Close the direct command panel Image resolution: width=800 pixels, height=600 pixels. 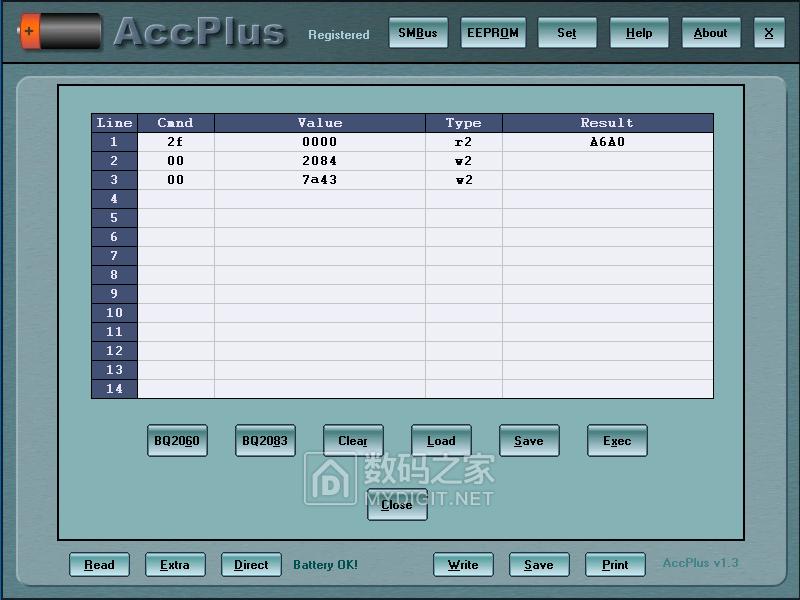(x=397, y=505)
